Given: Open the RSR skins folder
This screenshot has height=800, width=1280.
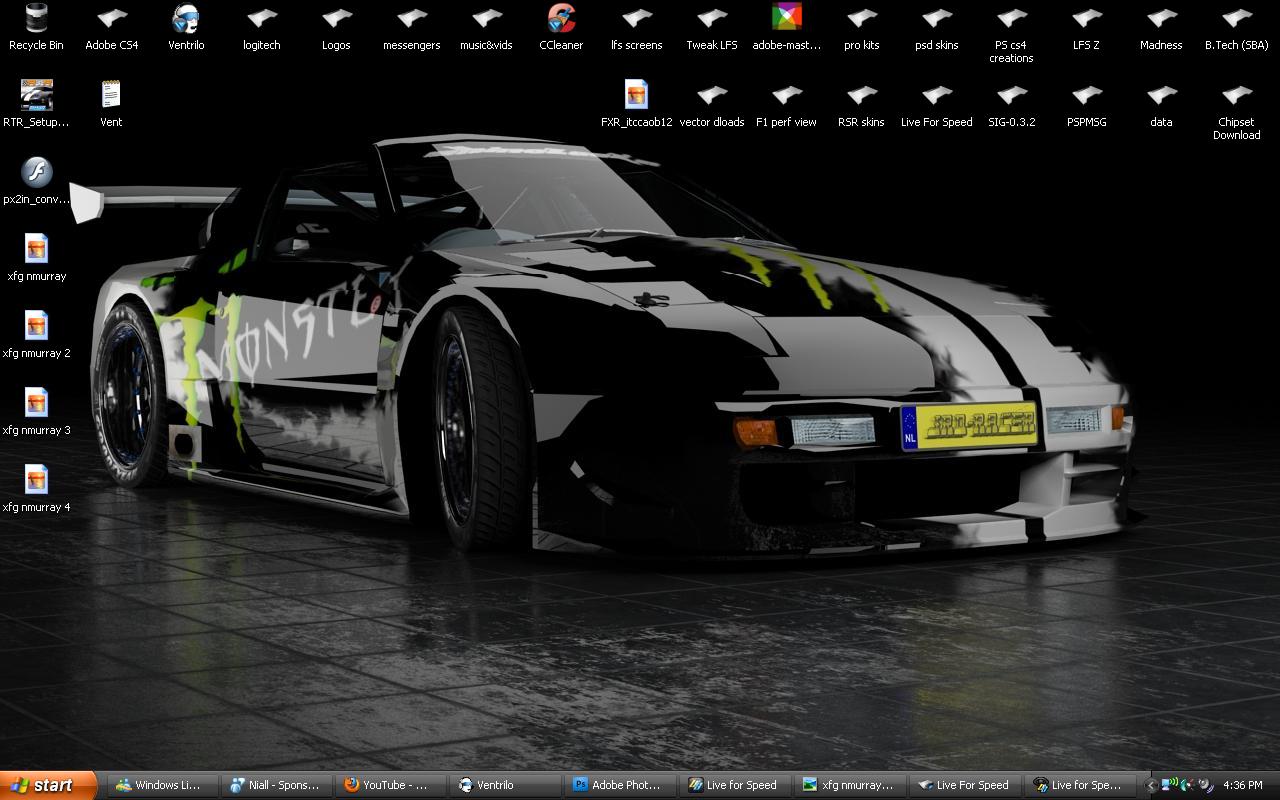Looking at the screenshot, I should click(x=861, y=104).
